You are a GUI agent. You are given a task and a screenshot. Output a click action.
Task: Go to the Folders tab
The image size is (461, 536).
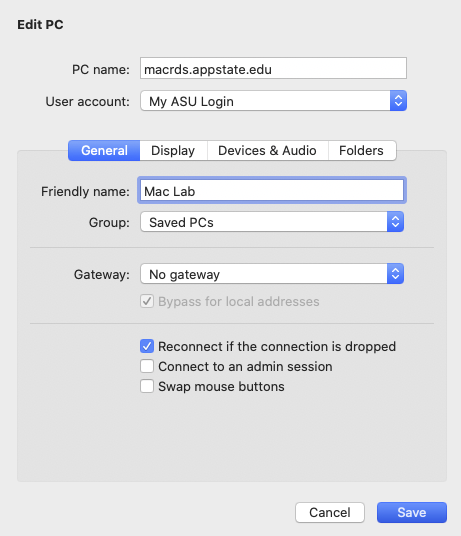362,150
